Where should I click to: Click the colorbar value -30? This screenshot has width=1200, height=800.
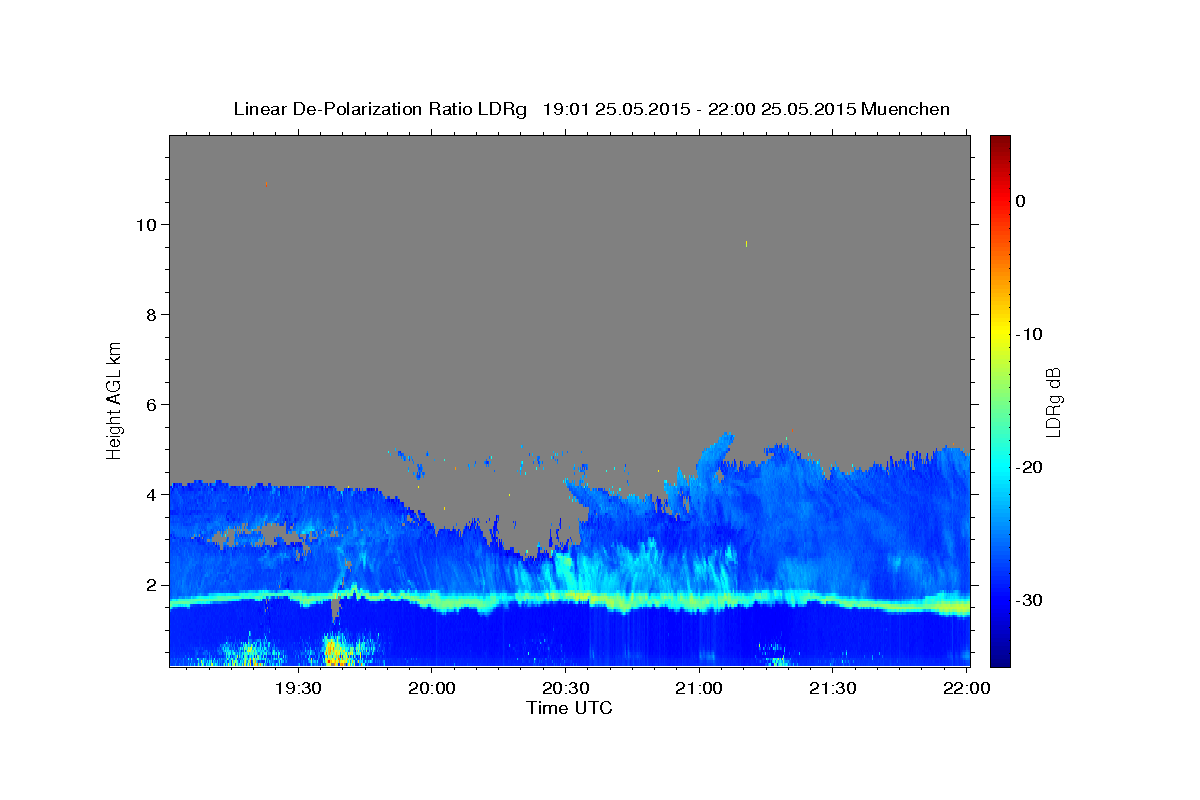pos(1029,600)
